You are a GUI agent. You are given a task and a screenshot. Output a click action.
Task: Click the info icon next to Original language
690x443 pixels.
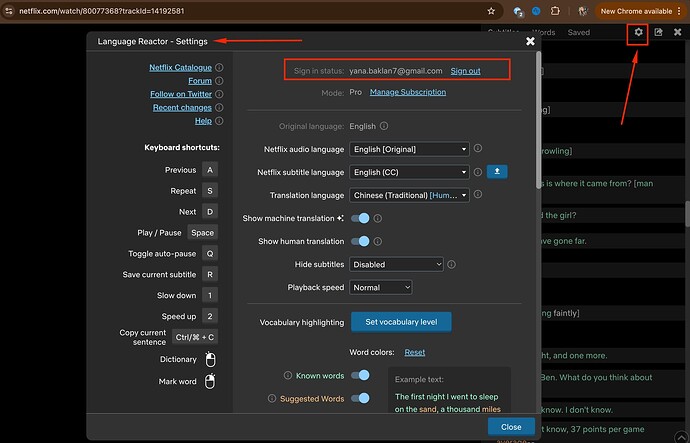385,126
